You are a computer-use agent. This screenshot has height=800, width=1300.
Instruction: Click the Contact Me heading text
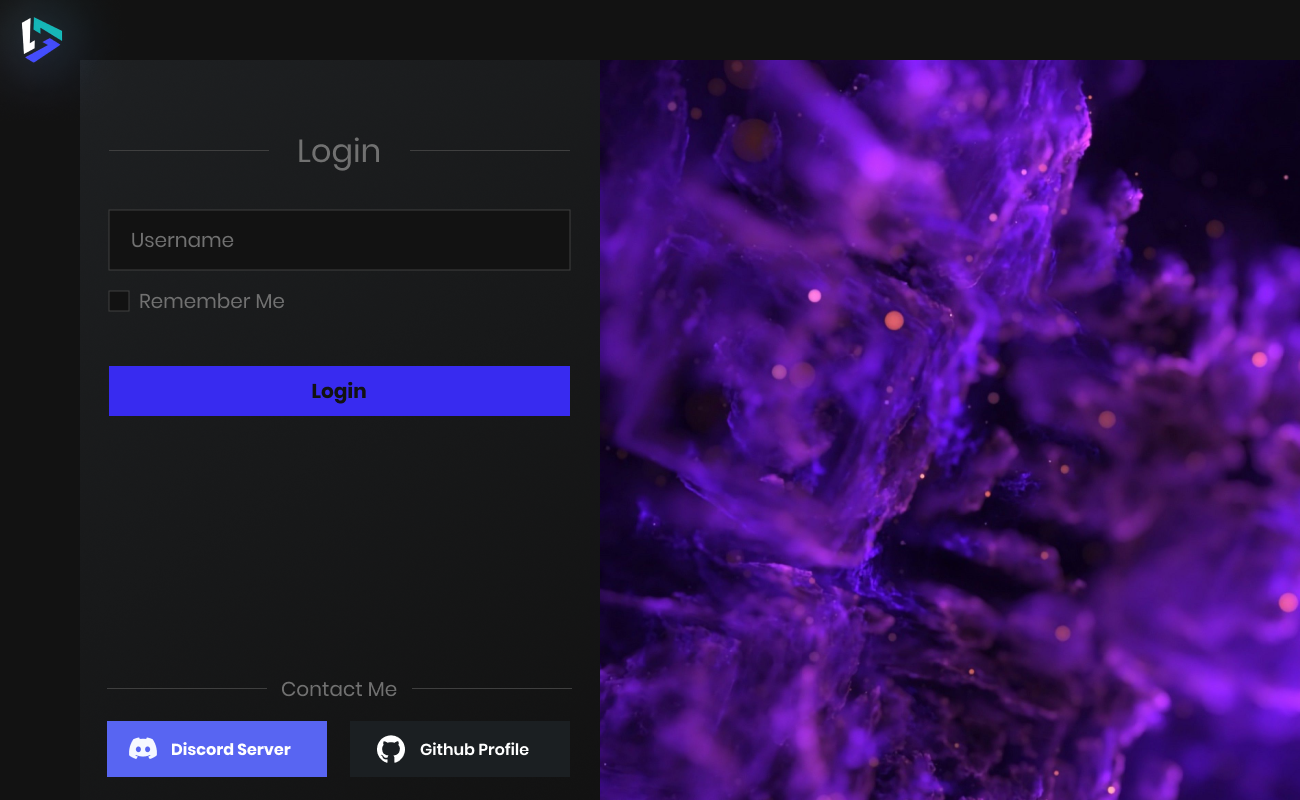(x=339, y=689)
